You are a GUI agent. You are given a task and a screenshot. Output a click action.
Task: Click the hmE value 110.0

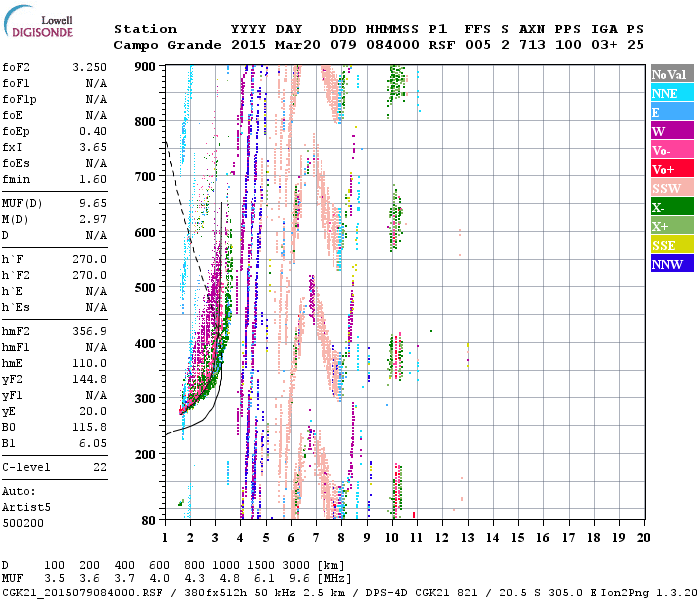(89, 363)
